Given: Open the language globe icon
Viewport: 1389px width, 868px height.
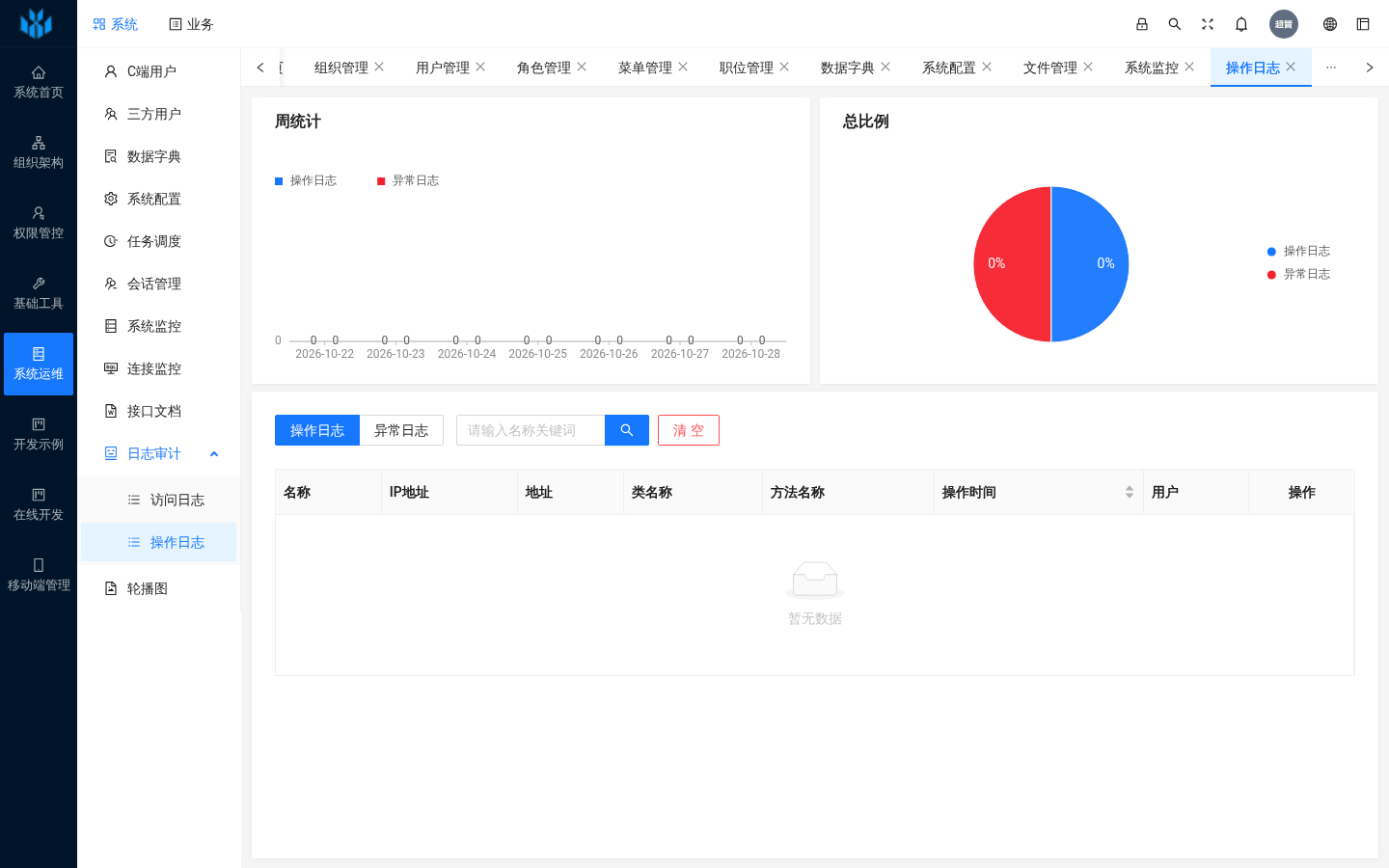Looking at the screenshot, I should pyautogui.click(x=1330, y=24).
